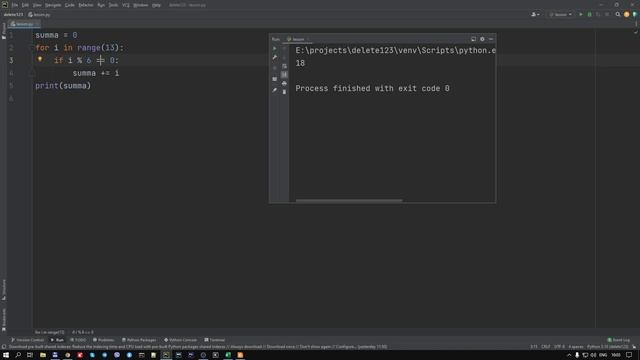The width and height of the screenshot is (640, 360).
Task: Click the delete123 project breadcrumb
Action: (x=13, y=15)
